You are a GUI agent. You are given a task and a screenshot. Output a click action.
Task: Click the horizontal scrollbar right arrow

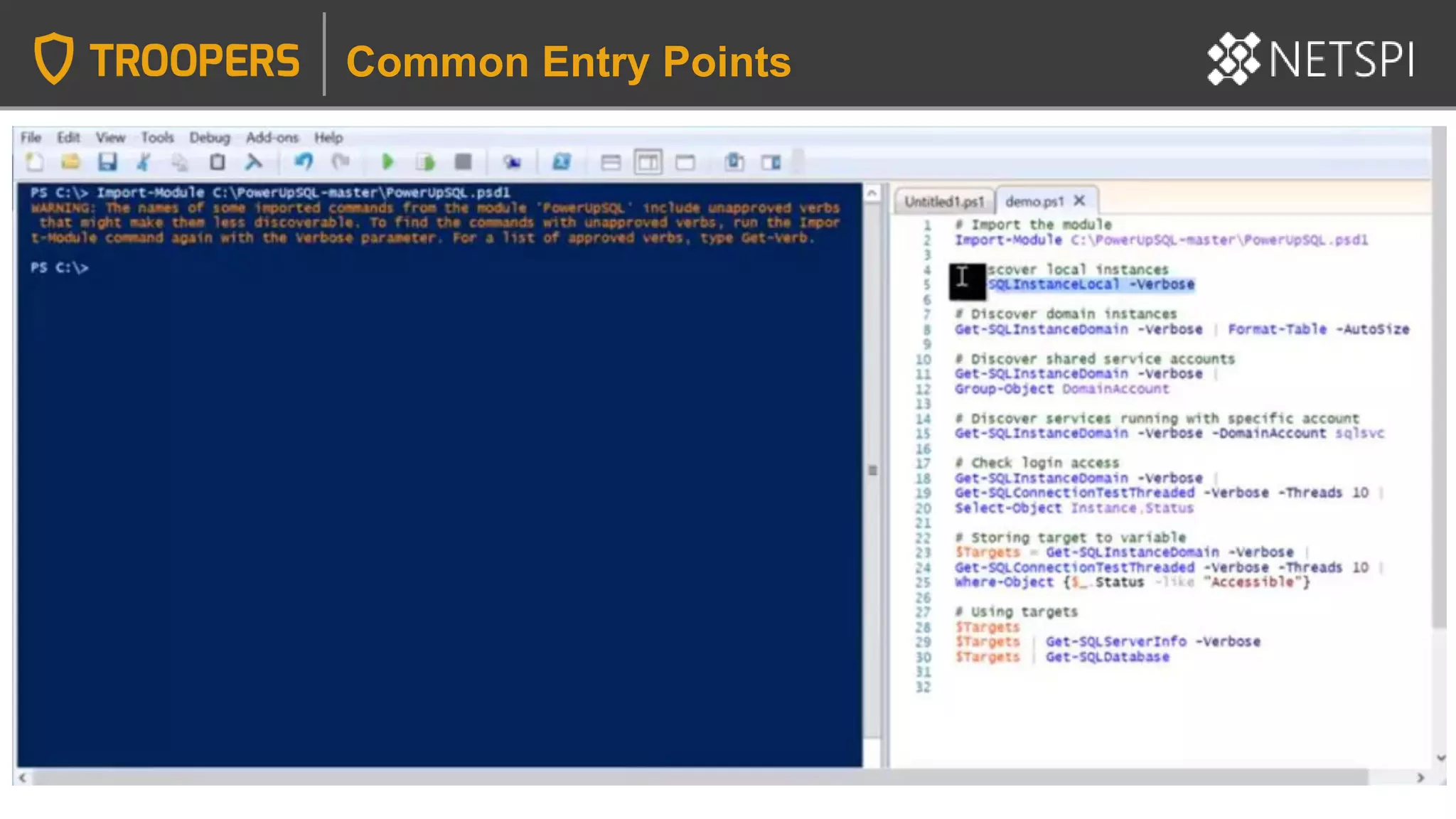tap(1420, 777)
